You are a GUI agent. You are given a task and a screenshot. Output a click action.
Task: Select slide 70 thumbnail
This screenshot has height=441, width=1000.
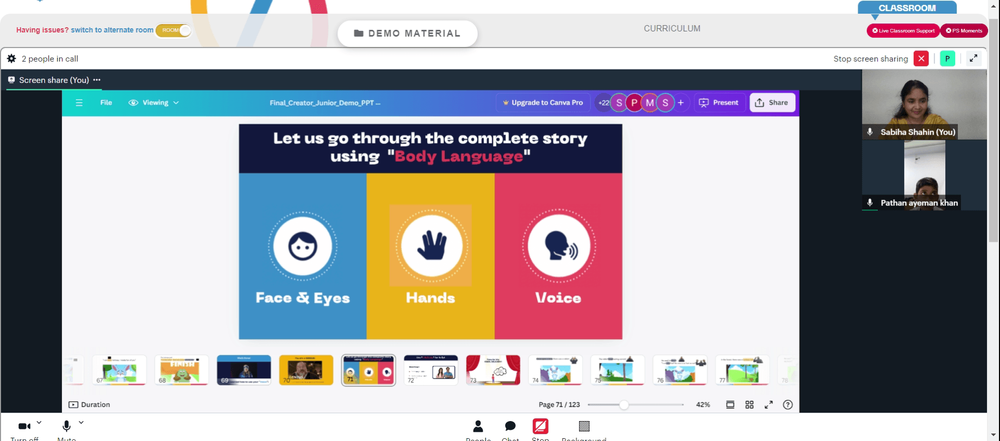pos(306,370)
